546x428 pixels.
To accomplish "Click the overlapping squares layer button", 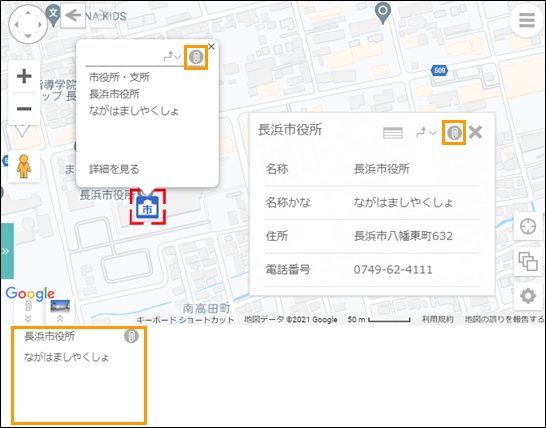I will pos(528,262).
